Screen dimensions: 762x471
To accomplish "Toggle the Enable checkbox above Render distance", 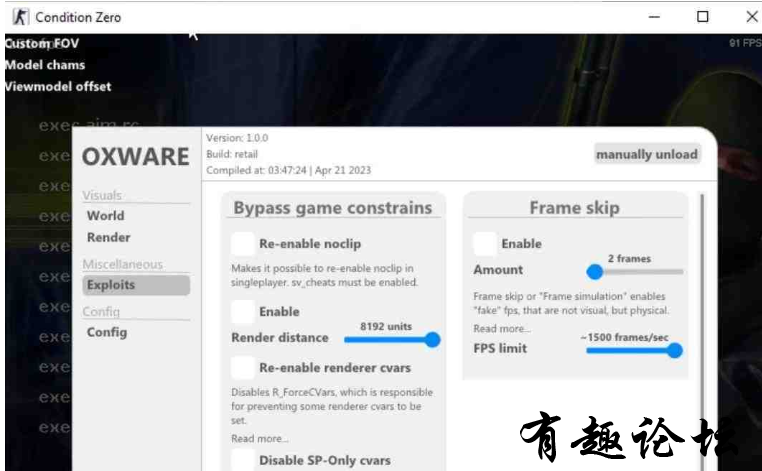I will (x=242, y=312).
